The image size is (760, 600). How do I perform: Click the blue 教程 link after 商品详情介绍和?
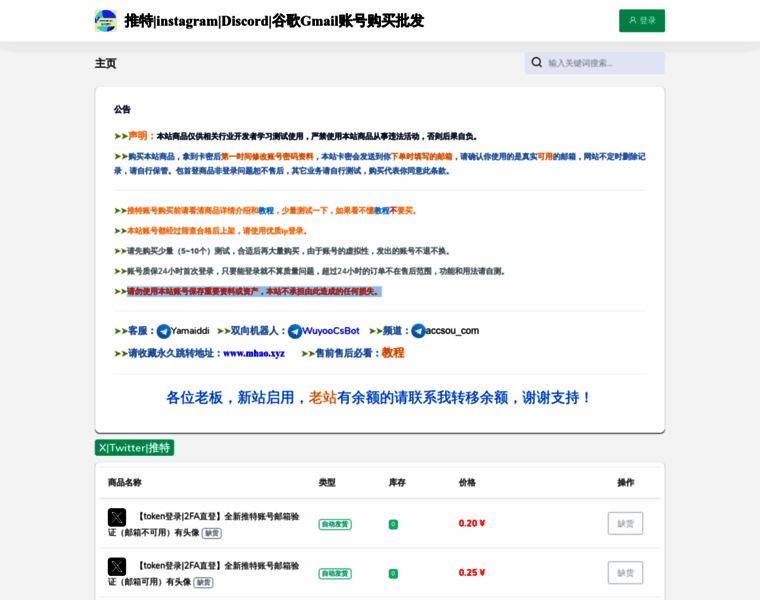[266, 211]
